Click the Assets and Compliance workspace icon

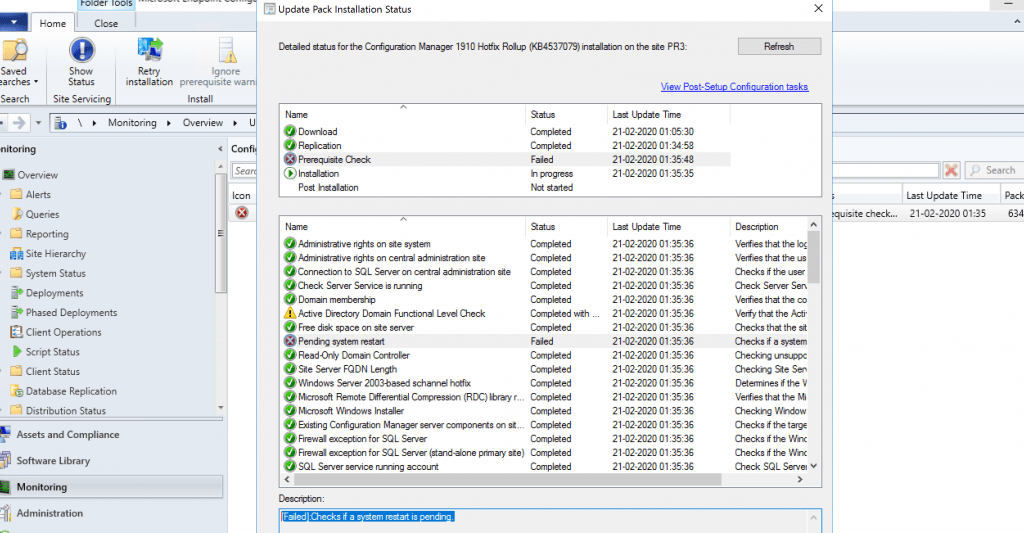6,434
